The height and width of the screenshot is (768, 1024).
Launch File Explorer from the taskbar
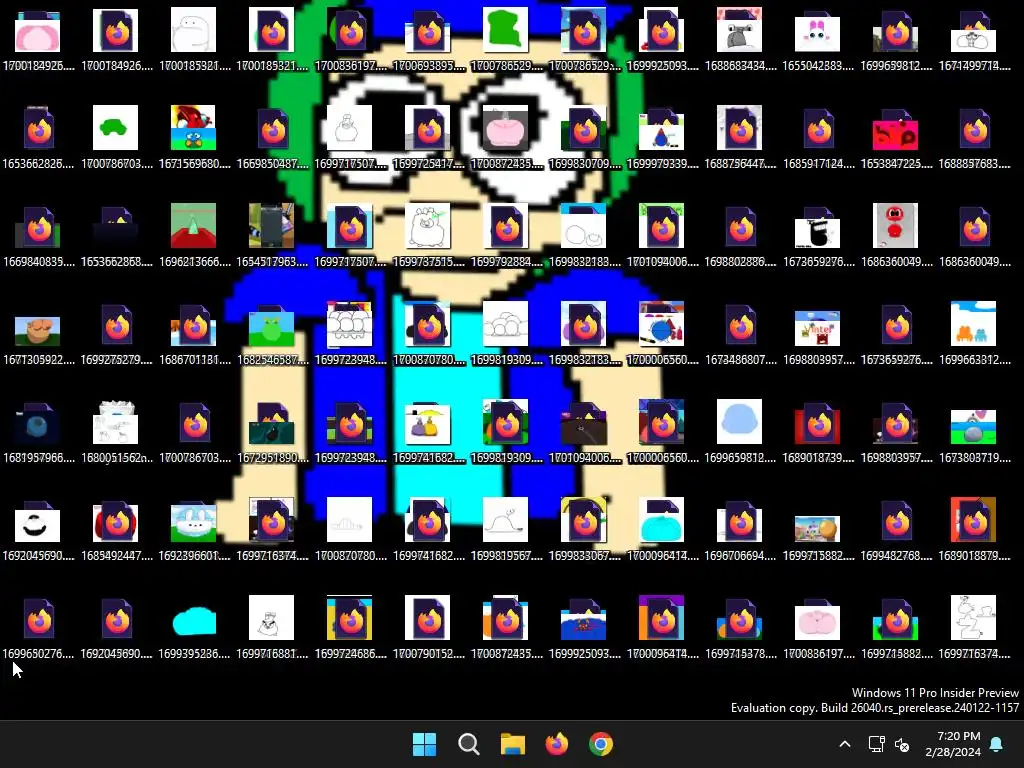[x=513, y=744]
